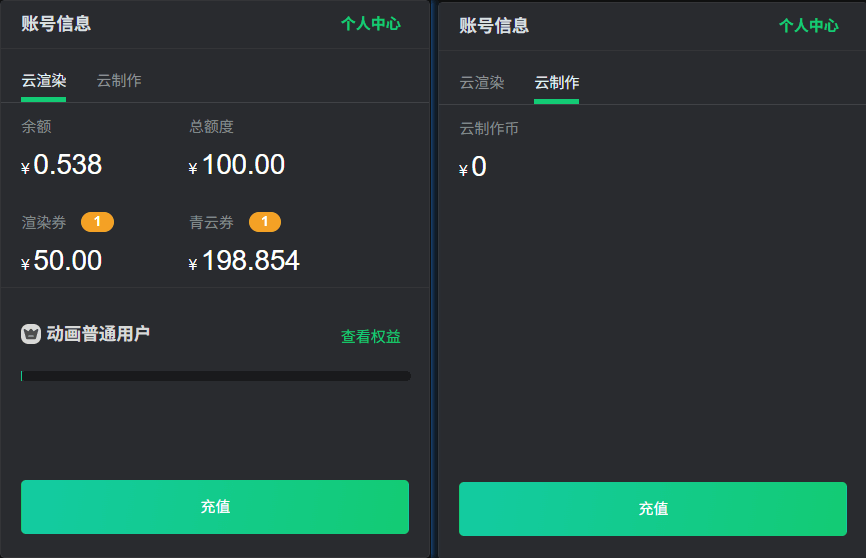The image size is (866, 558).
Task: Click the 渲染券 label text
Action: coord(44,222)
